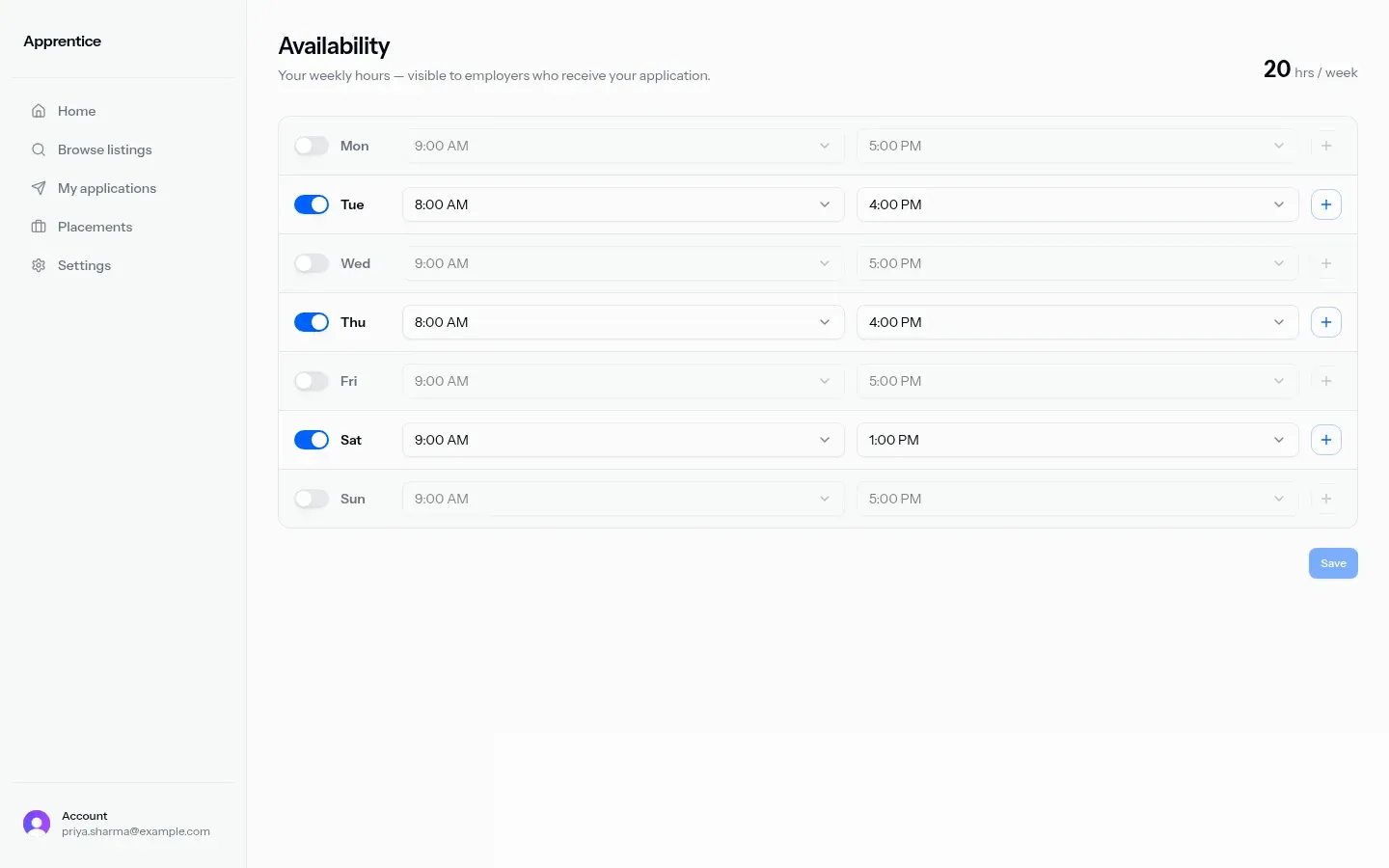Open Wednesday start time 9:00 AM dropdown

(x=623, y=263)
